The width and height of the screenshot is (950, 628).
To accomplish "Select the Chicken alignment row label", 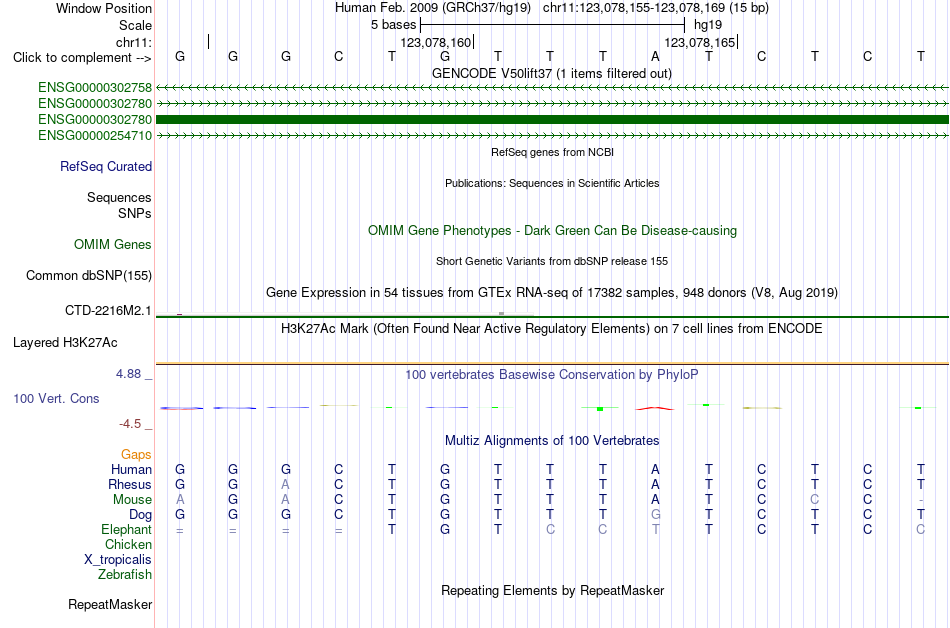I will click(128, 544).
